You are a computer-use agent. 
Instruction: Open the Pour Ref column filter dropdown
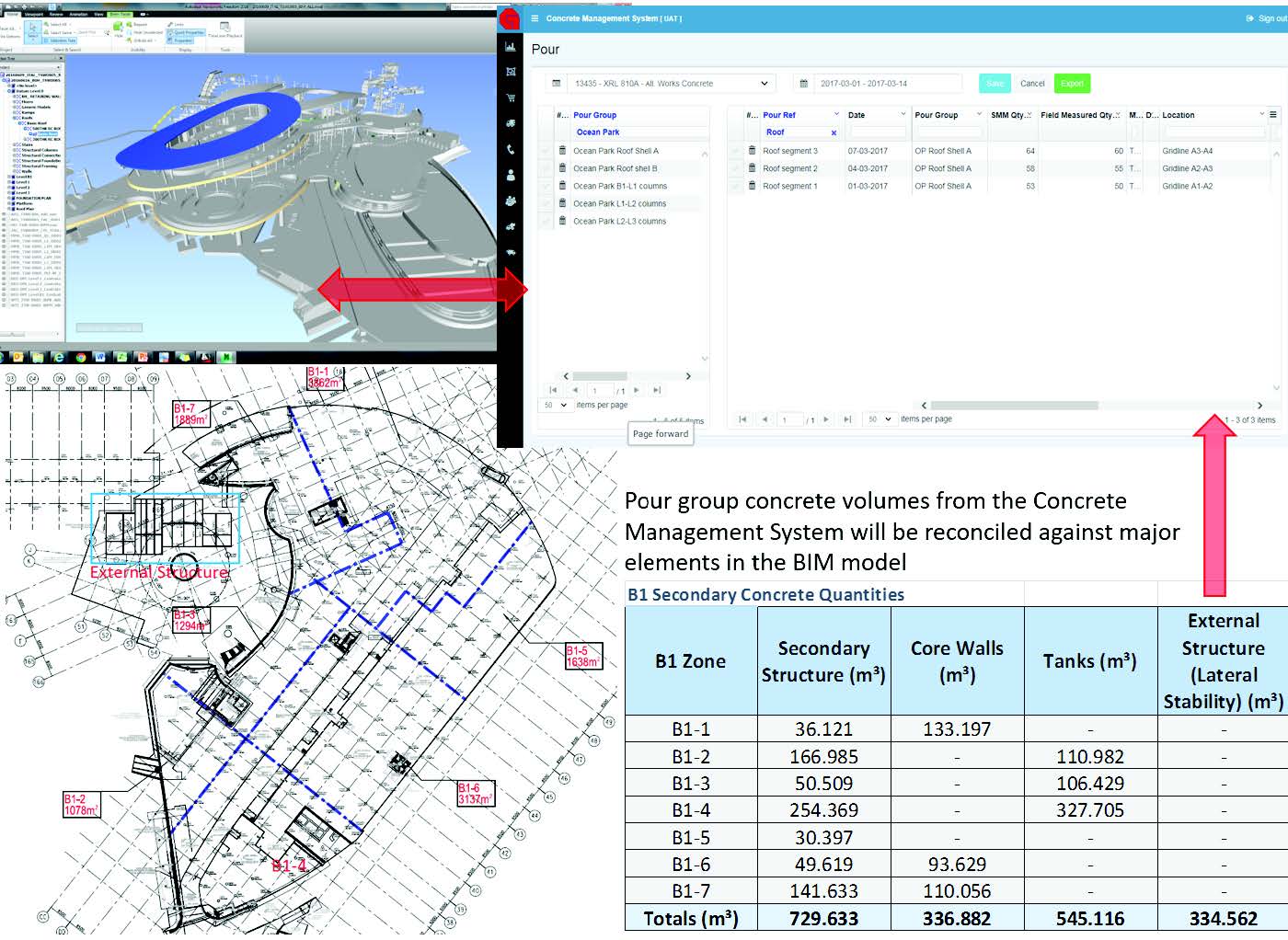pyautogui.click(x=836, y=115)
